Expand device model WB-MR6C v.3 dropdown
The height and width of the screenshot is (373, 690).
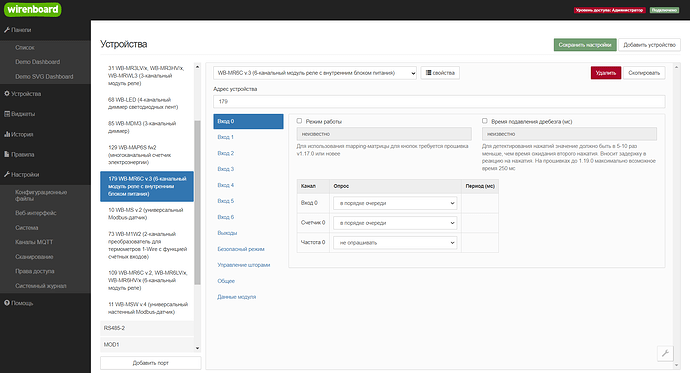click(x=315, y=73)
